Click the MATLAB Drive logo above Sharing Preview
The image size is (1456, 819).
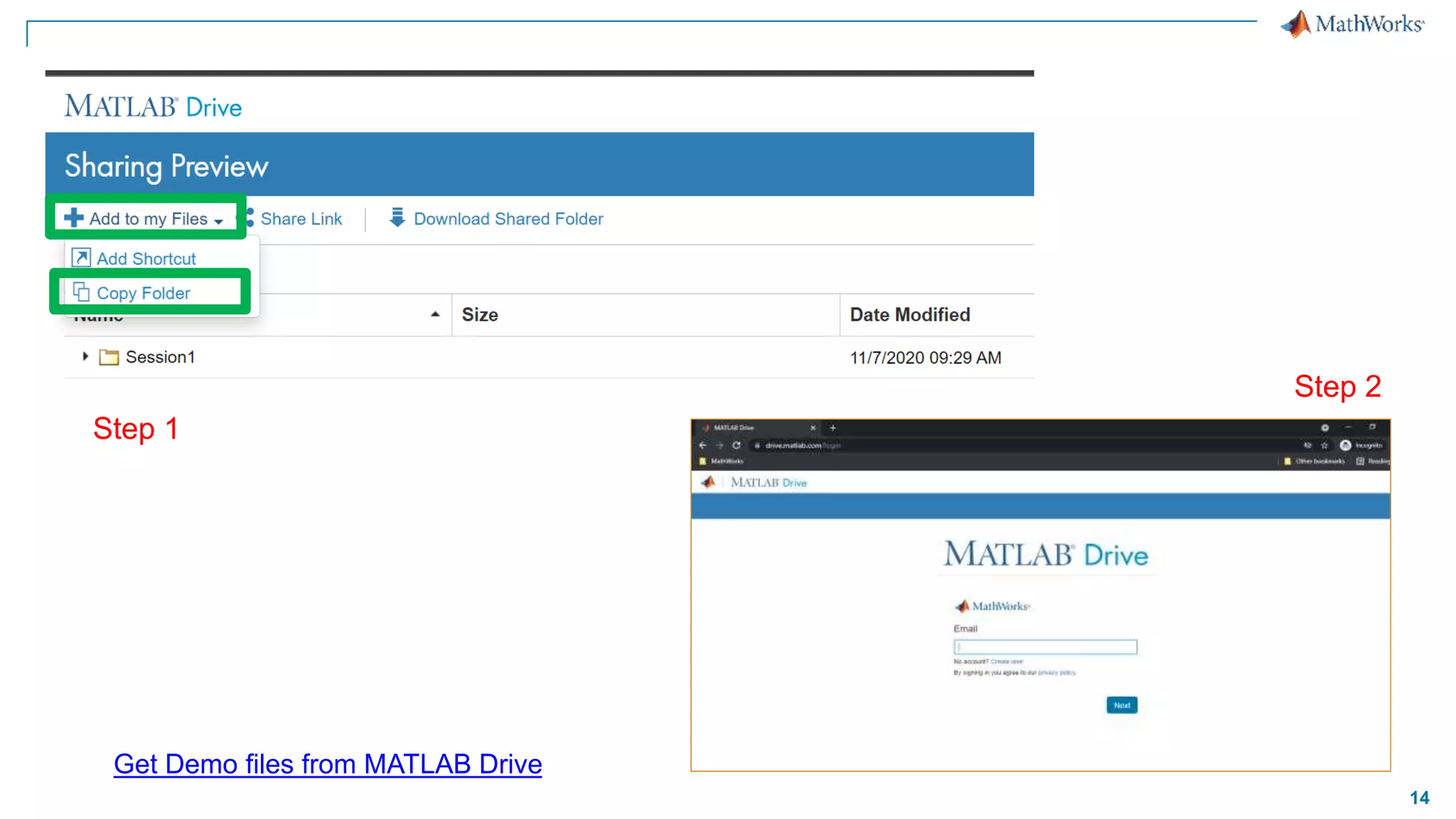click(x=154, y=107)
